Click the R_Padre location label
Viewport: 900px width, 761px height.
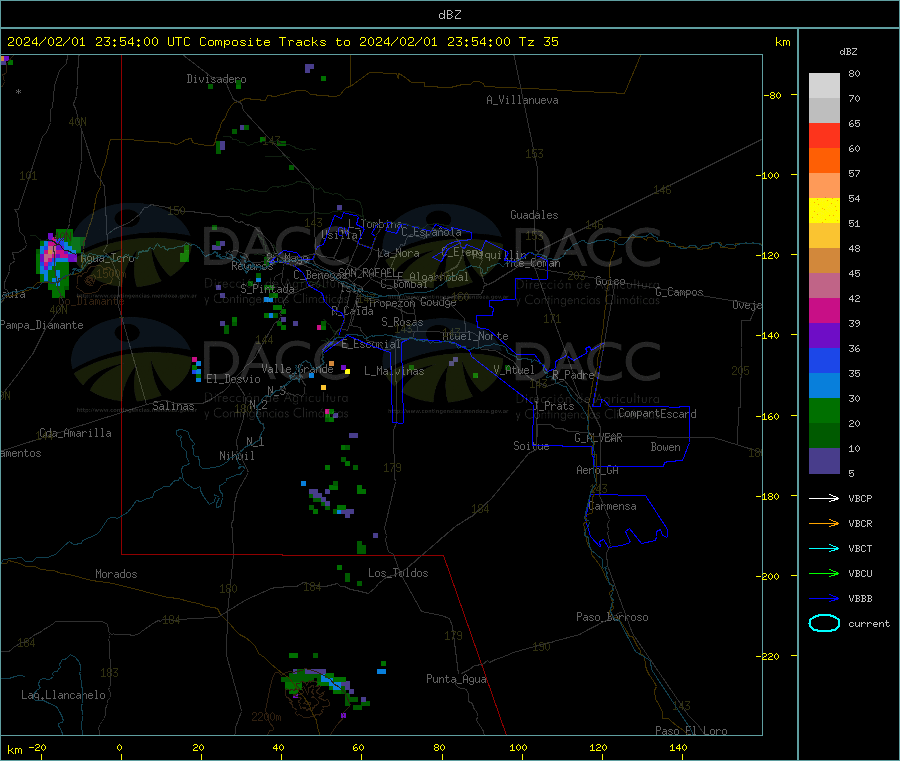574,375
